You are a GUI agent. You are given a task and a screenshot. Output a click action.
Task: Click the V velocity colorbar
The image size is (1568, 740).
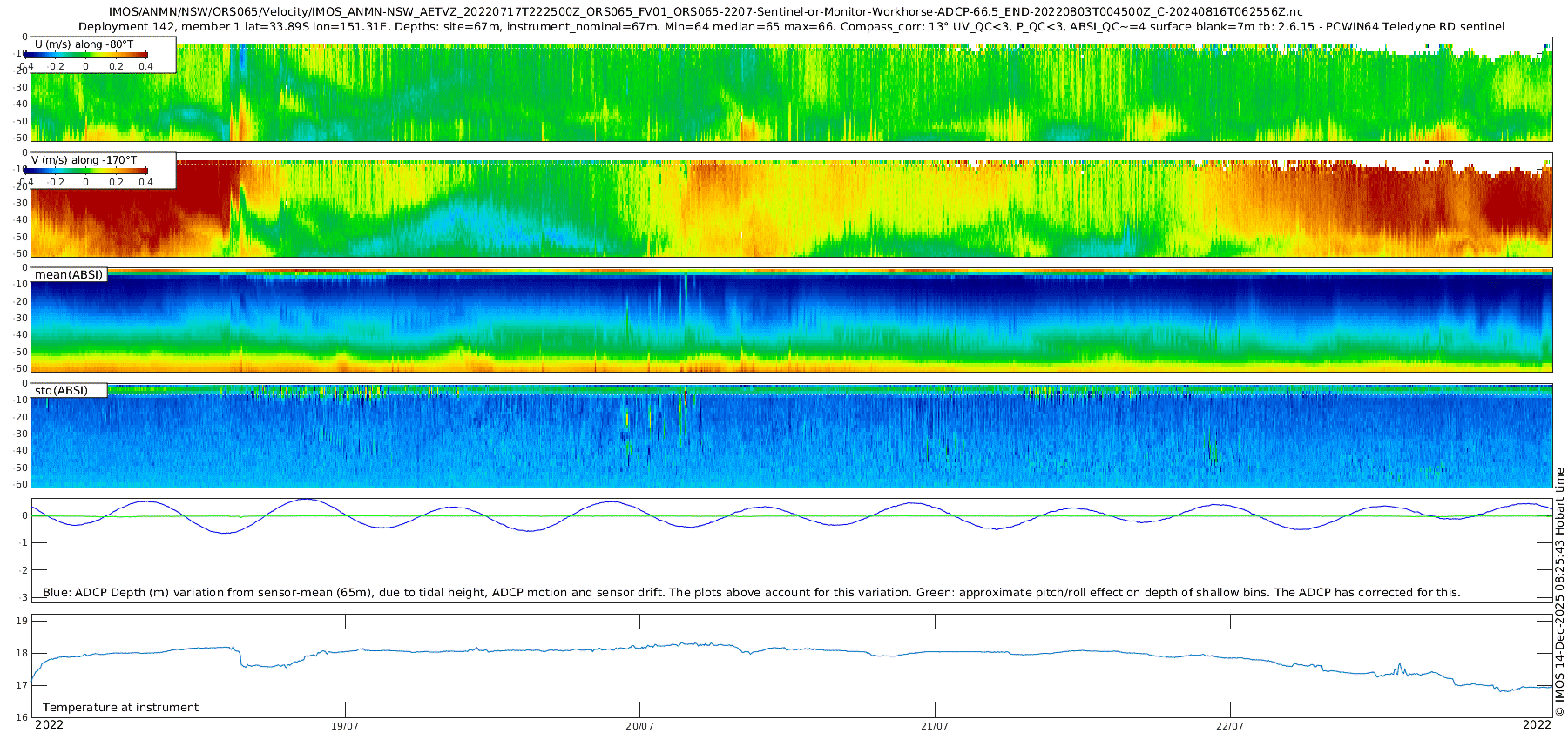point(85,172)
